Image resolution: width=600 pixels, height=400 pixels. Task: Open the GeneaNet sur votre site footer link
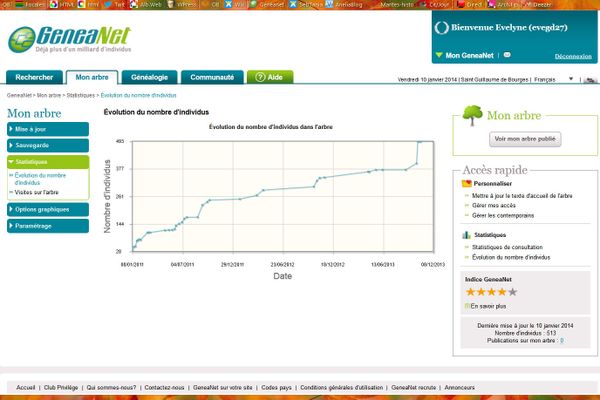click(x=223, y=388)
